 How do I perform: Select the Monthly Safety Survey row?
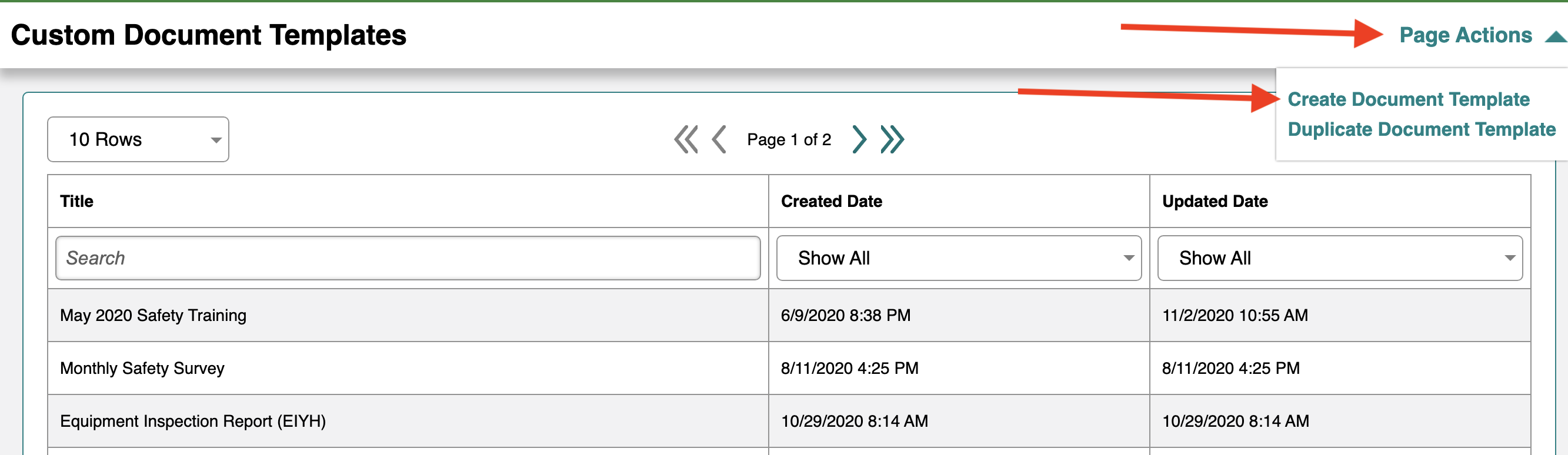789,368
